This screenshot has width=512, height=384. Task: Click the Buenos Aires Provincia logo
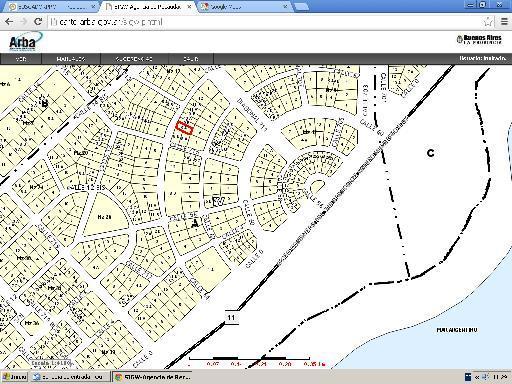pos(479,40)
